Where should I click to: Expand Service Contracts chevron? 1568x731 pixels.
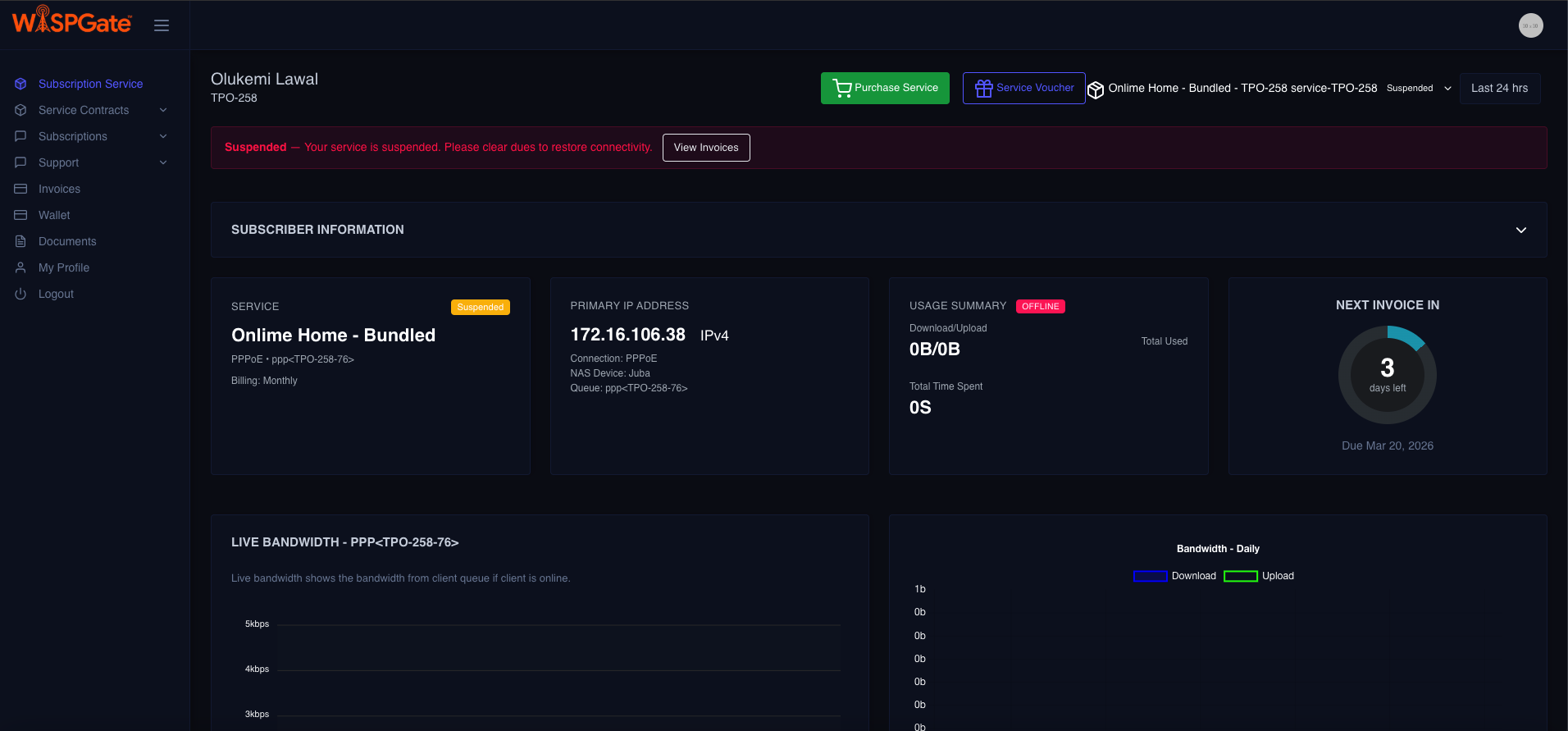163,110
